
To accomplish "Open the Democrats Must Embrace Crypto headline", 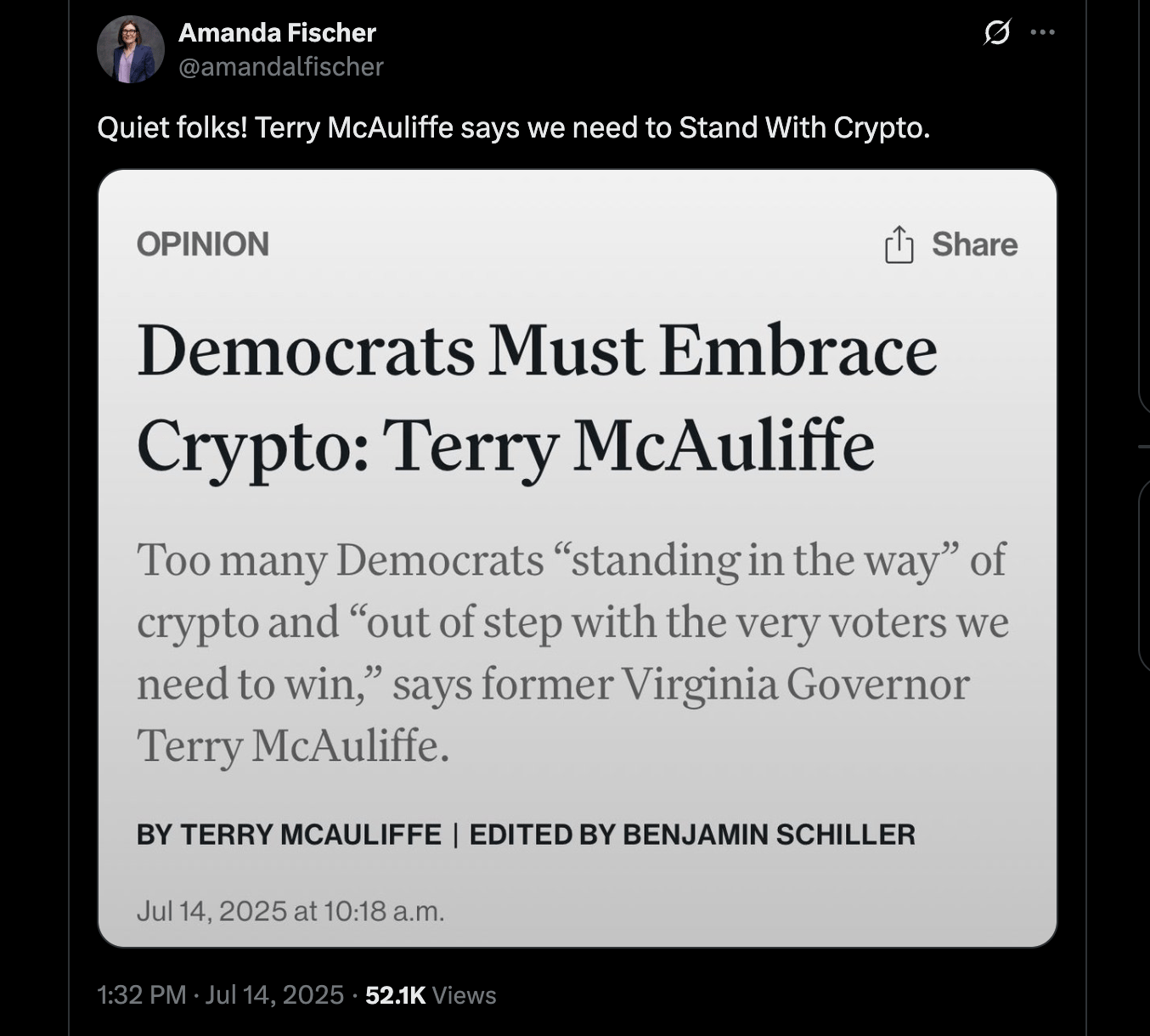I will [x=537, y=397].
